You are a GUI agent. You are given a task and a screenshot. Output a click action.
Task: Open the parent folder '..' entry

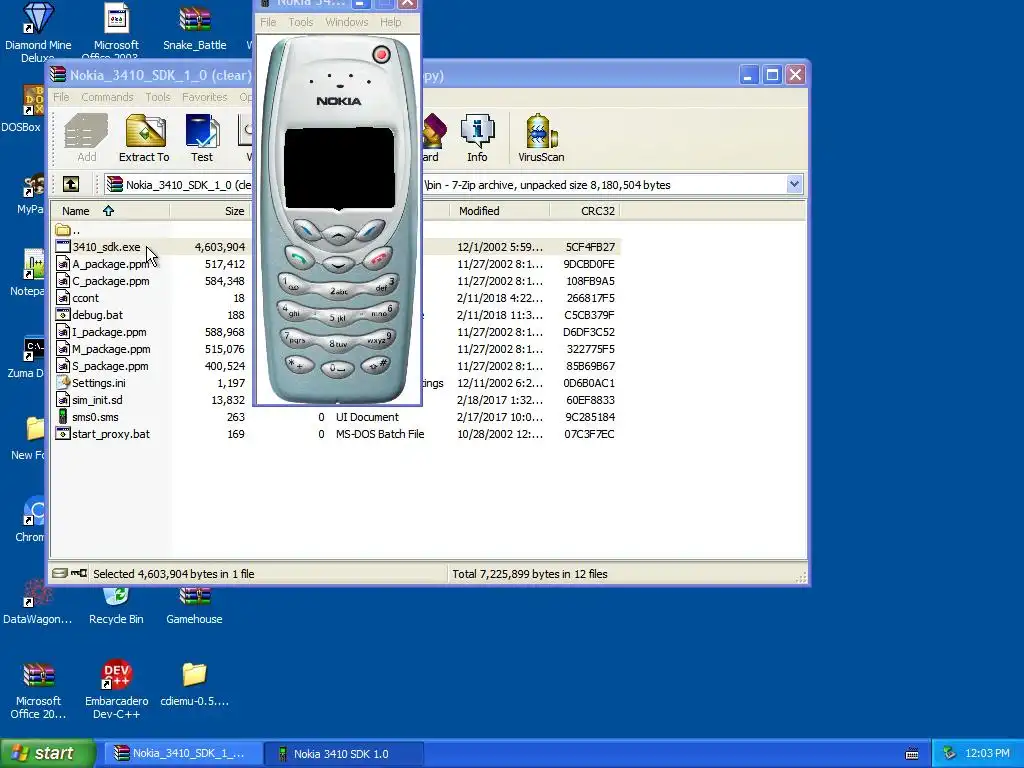tap(68, 230)
